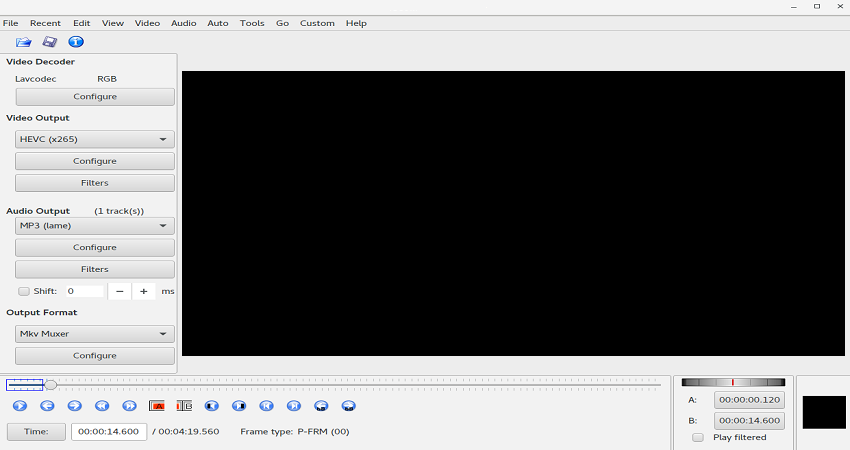Toggle the Play filtered checkbox
This screenshot has height=450, width=850.
coord(698,437)
